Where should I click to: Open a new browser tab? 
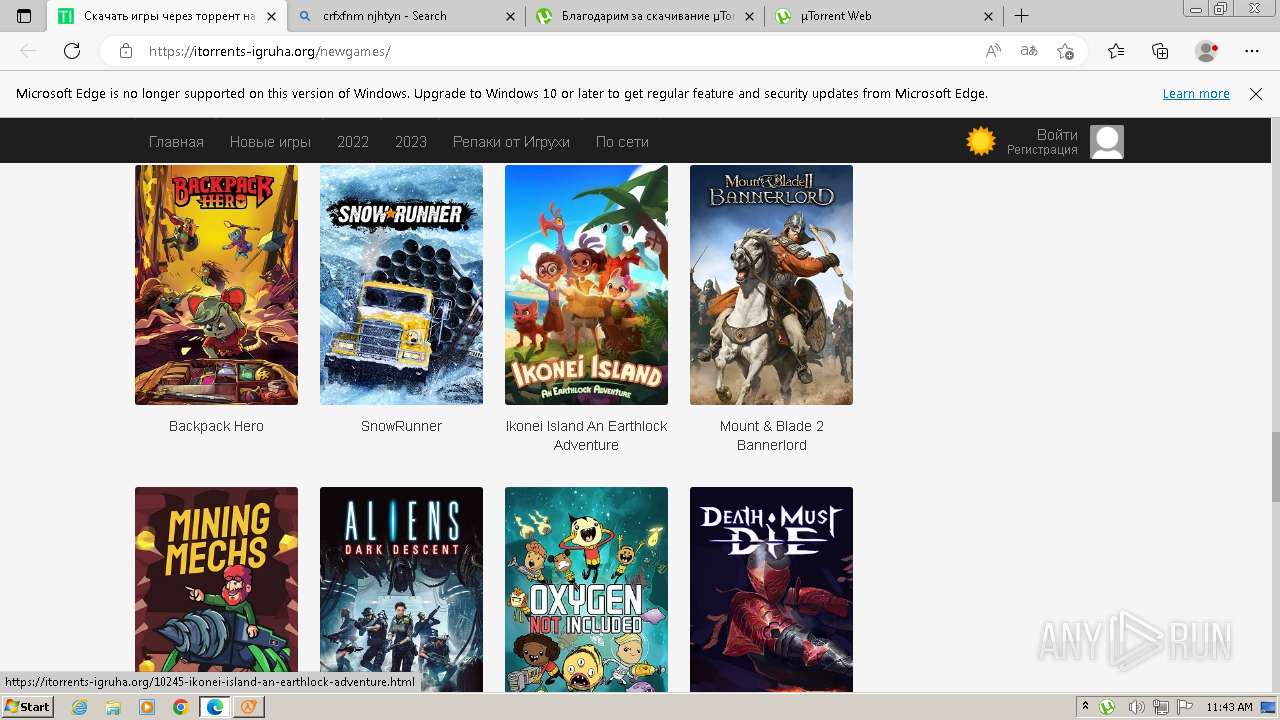pos(1021,16)
